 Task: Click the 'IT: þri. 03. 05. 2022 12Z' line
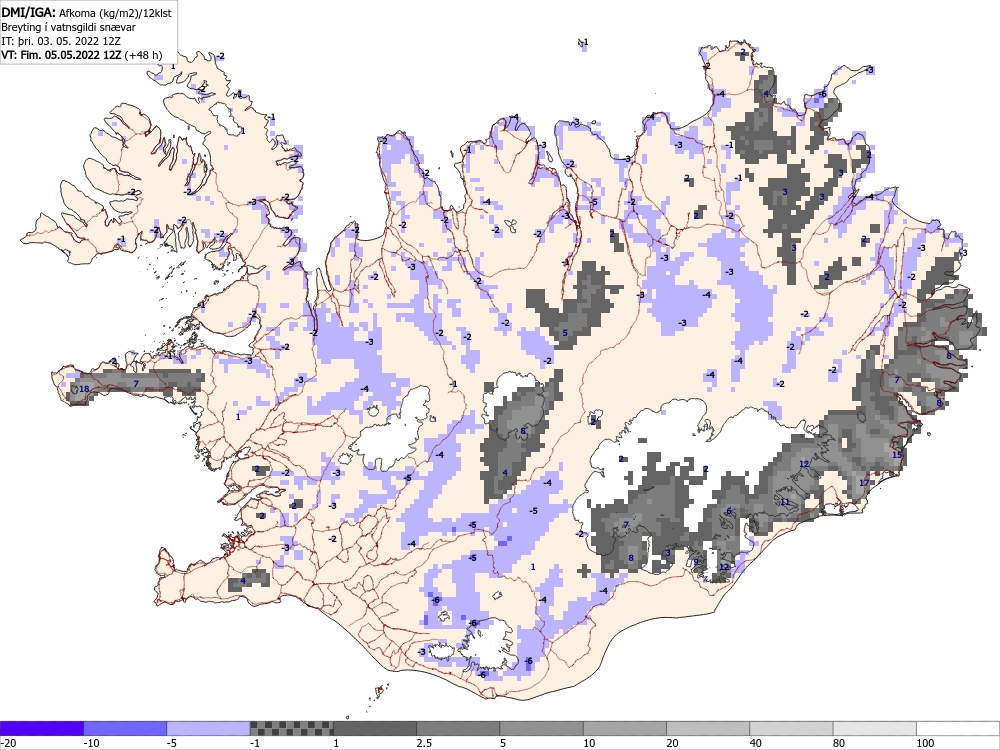click(61, 41)
